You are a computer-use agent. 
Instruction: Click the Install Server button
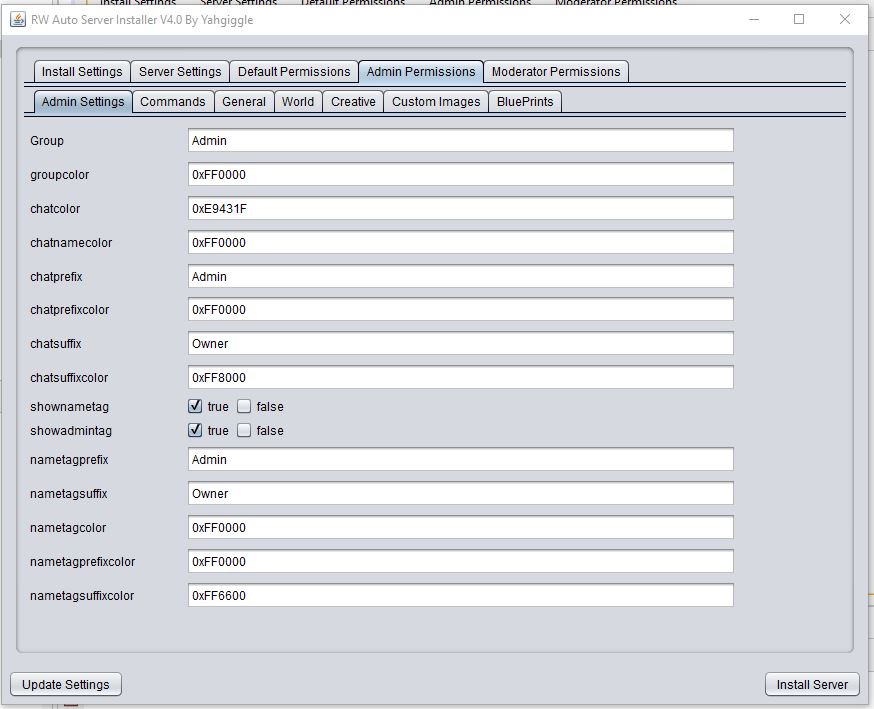tap(812, 684)
